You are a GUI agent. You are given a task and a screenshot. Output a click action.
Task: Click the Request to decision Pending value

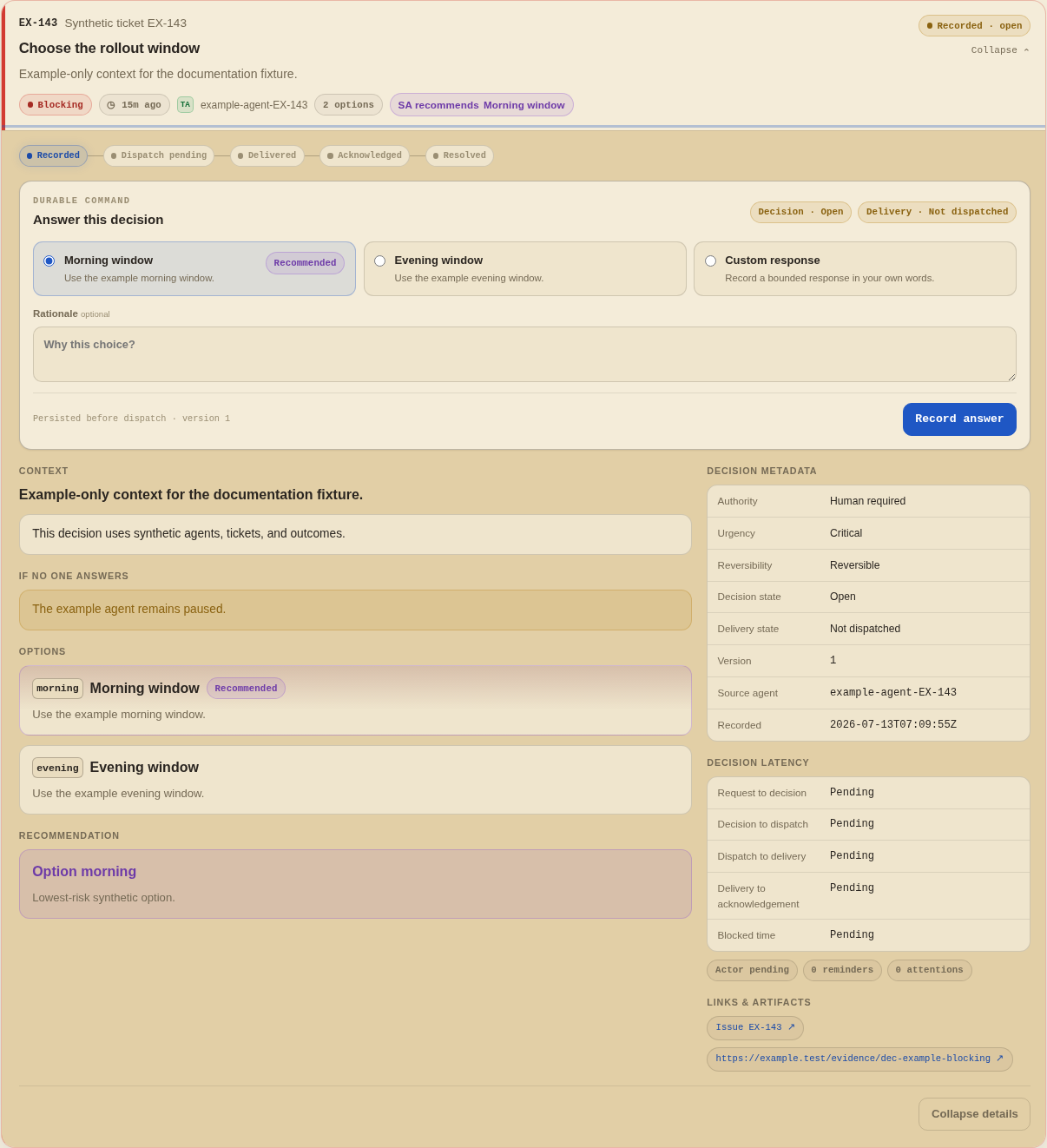[852, 793]
